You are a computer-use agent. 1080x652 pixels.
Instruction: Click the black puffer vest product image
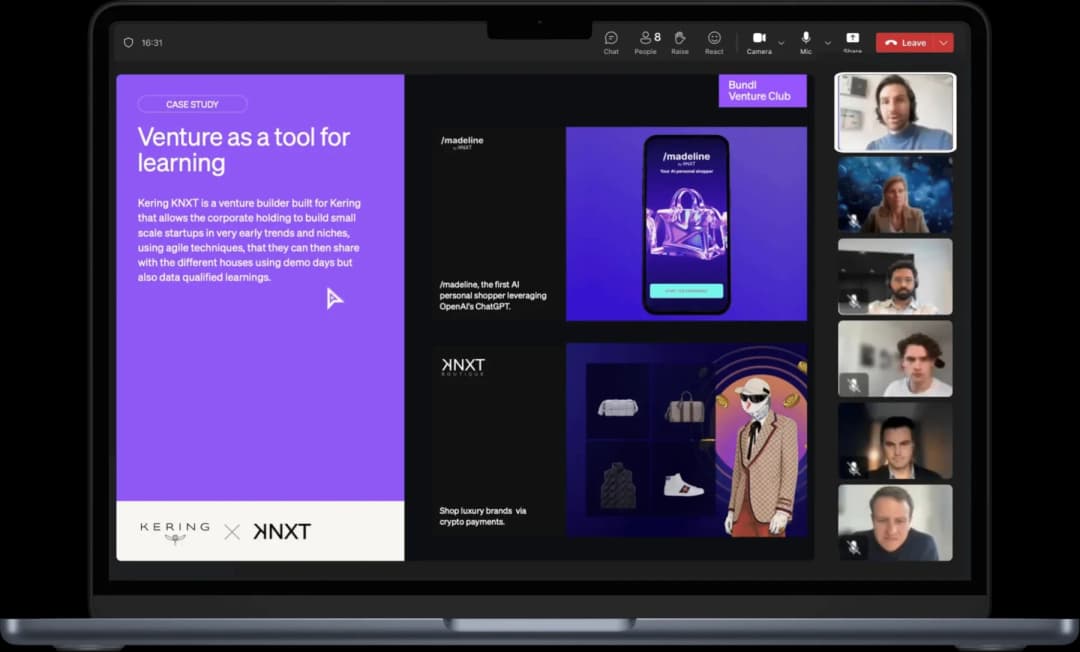click(x=618, y=486)
